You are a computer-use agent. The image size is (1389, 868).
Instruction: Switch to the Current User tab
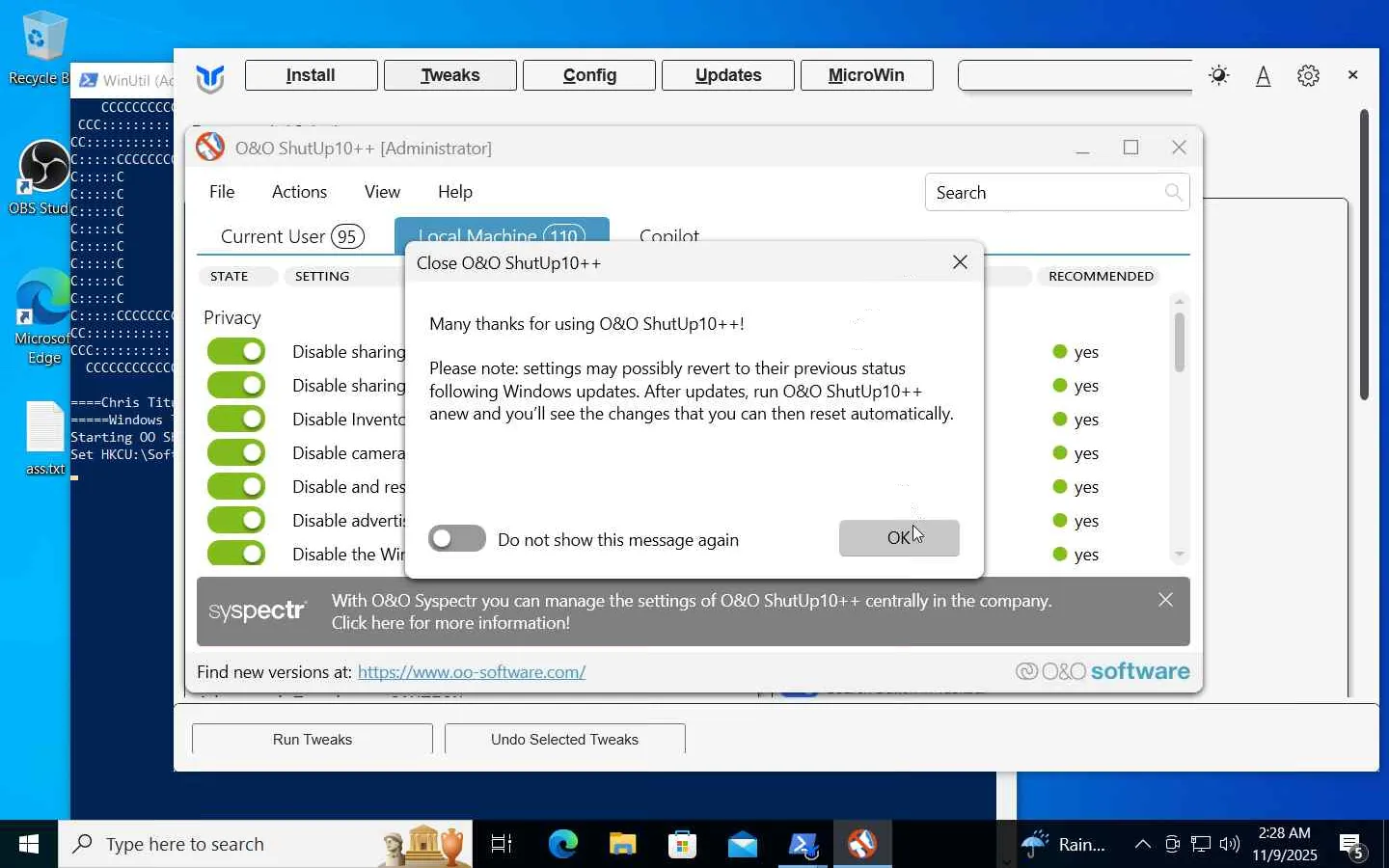pos(292,236)
